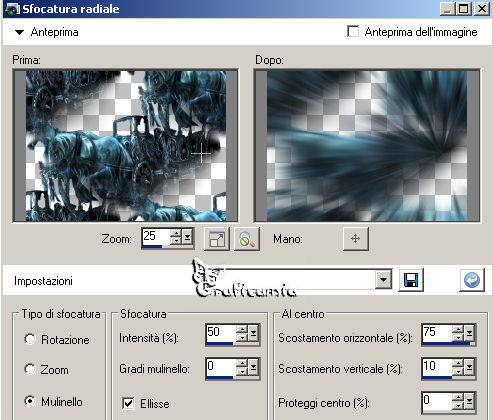Collapse the Anteprima preview section
Screen dimensions: 493x420
19,32
